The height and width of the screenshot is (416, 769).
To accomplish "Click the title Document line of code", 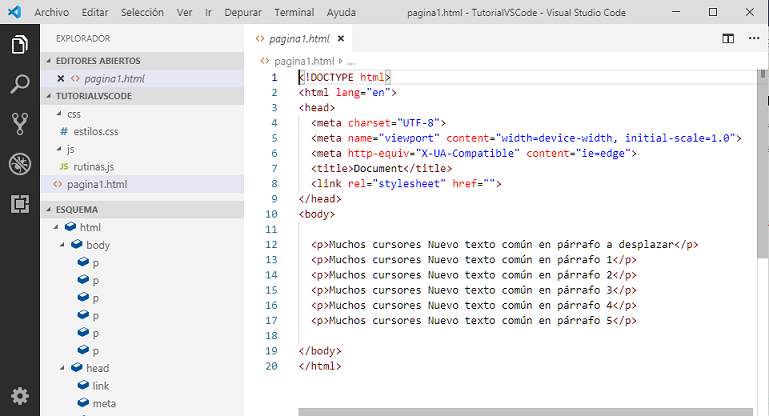I will (x=381, y=168).
